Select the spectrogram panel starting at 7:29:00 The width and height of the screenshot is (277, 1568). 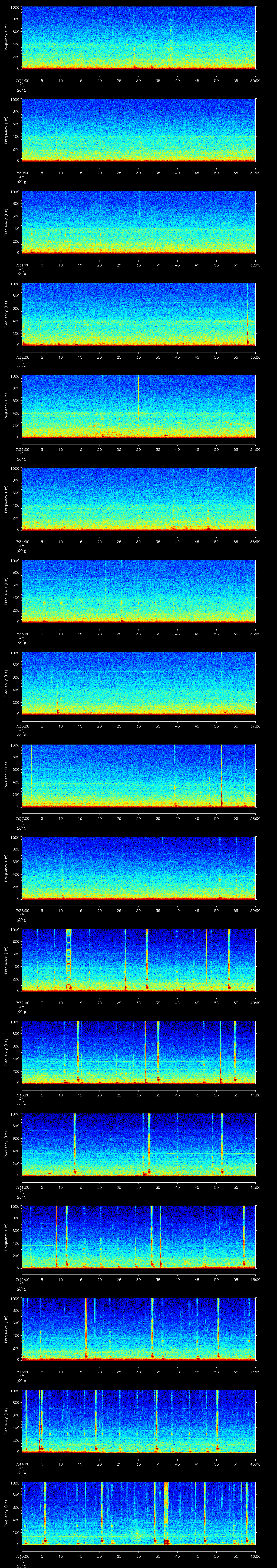(138, 38)
